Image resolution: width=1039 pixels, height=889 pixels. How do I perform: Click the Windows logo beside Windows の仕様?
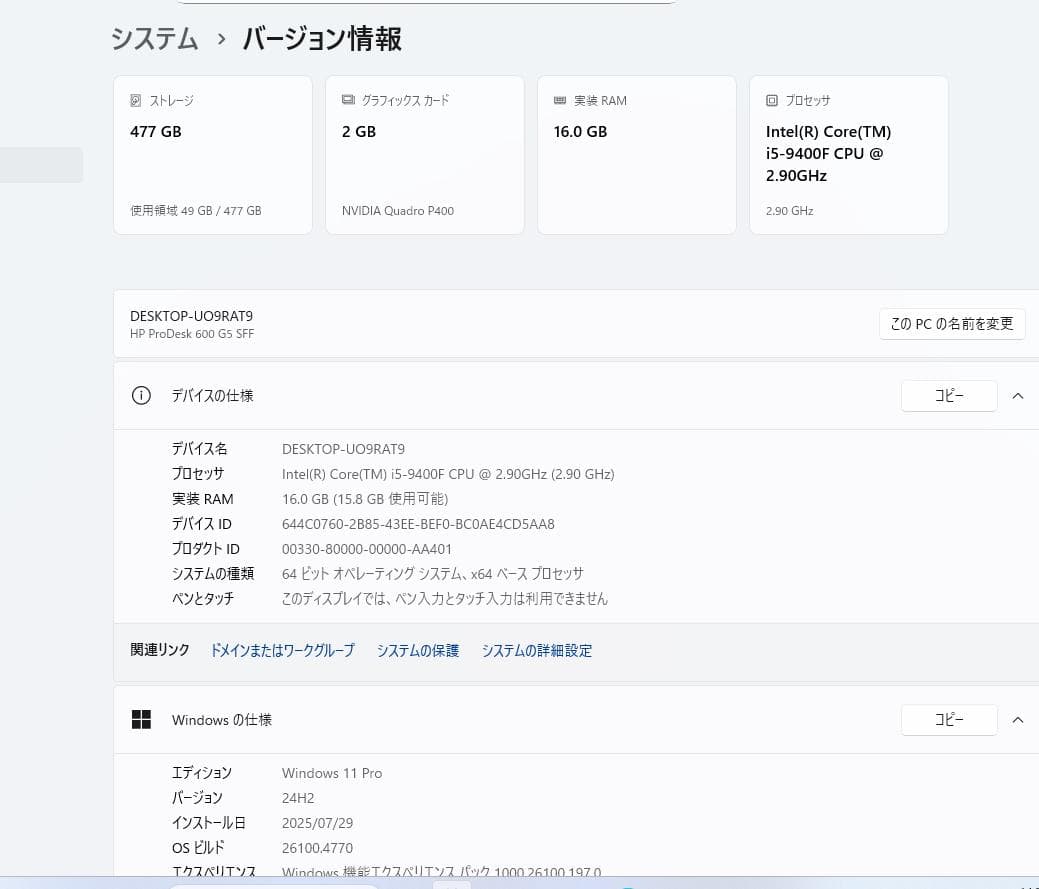click(x=141, y=719)
